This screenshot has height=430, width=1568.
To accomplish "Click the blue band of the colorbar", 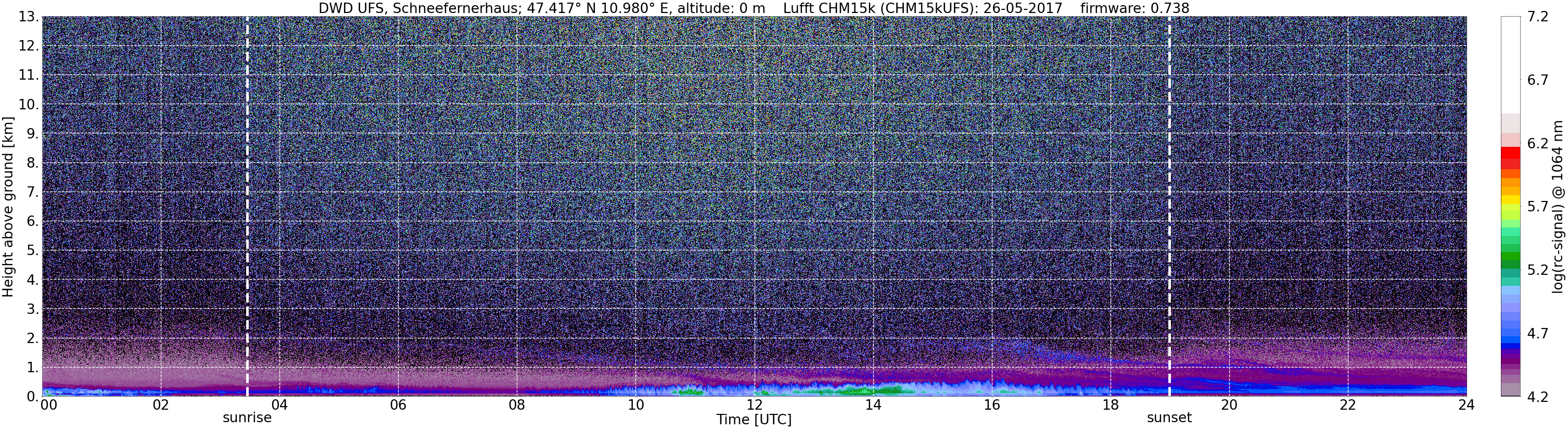I will point(1511,347).
